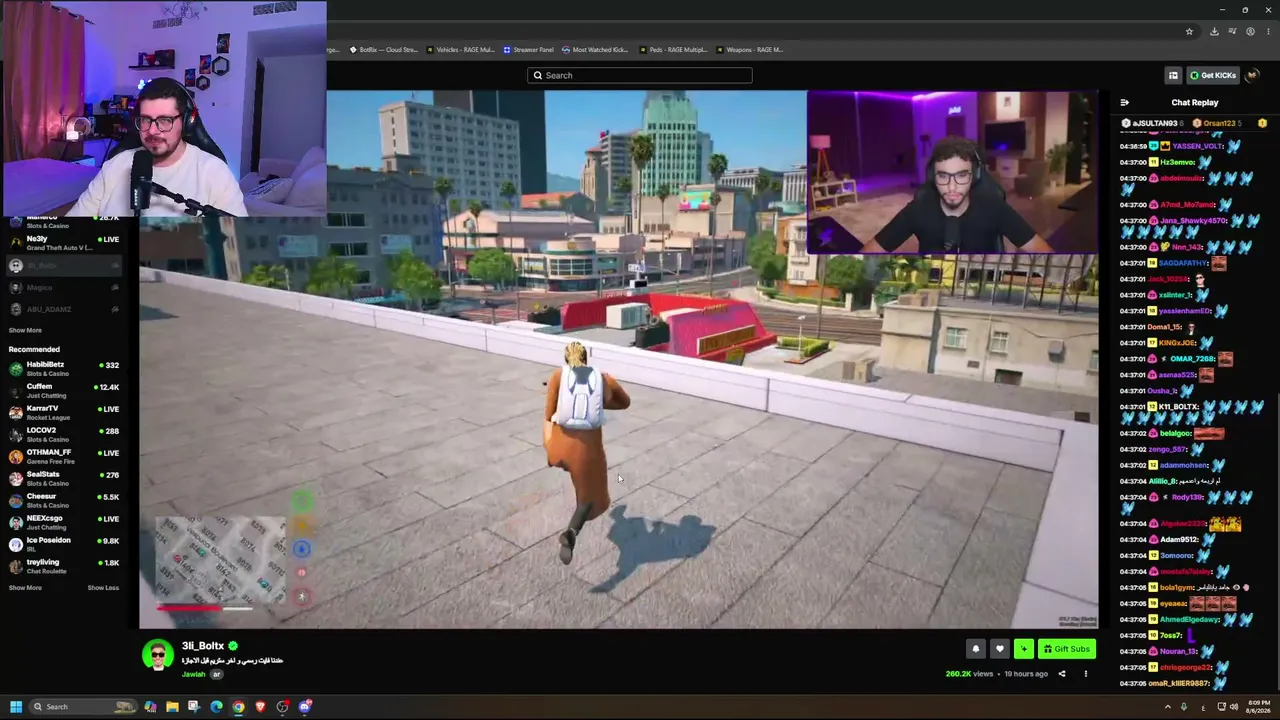The width and height of the screenshot is (1280, 720).
Task: Select the ABU_ADAMZ sidebar channel
Action: tap(63, 309)
